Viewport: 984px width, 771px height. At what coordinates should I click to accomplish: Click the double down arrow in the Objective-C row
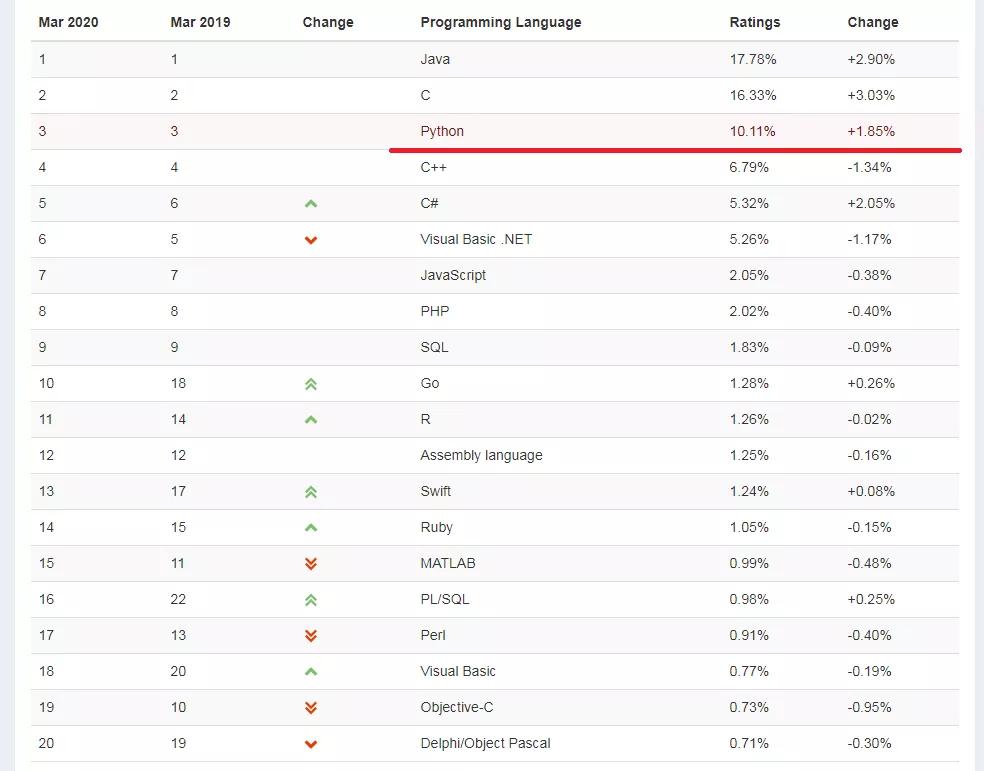(311, 708)
